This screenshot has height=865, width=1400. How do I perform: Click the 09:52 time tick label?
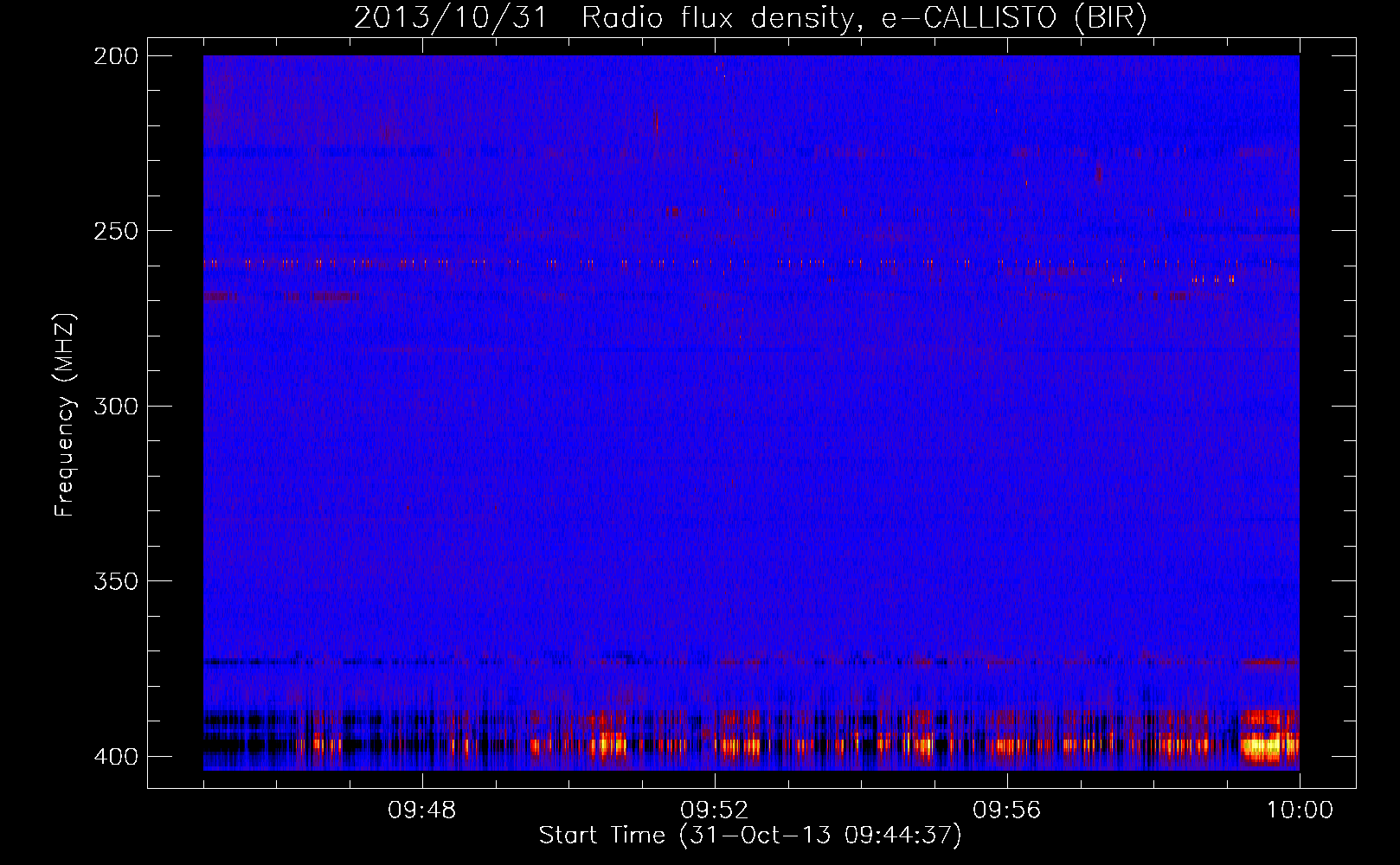715,810
